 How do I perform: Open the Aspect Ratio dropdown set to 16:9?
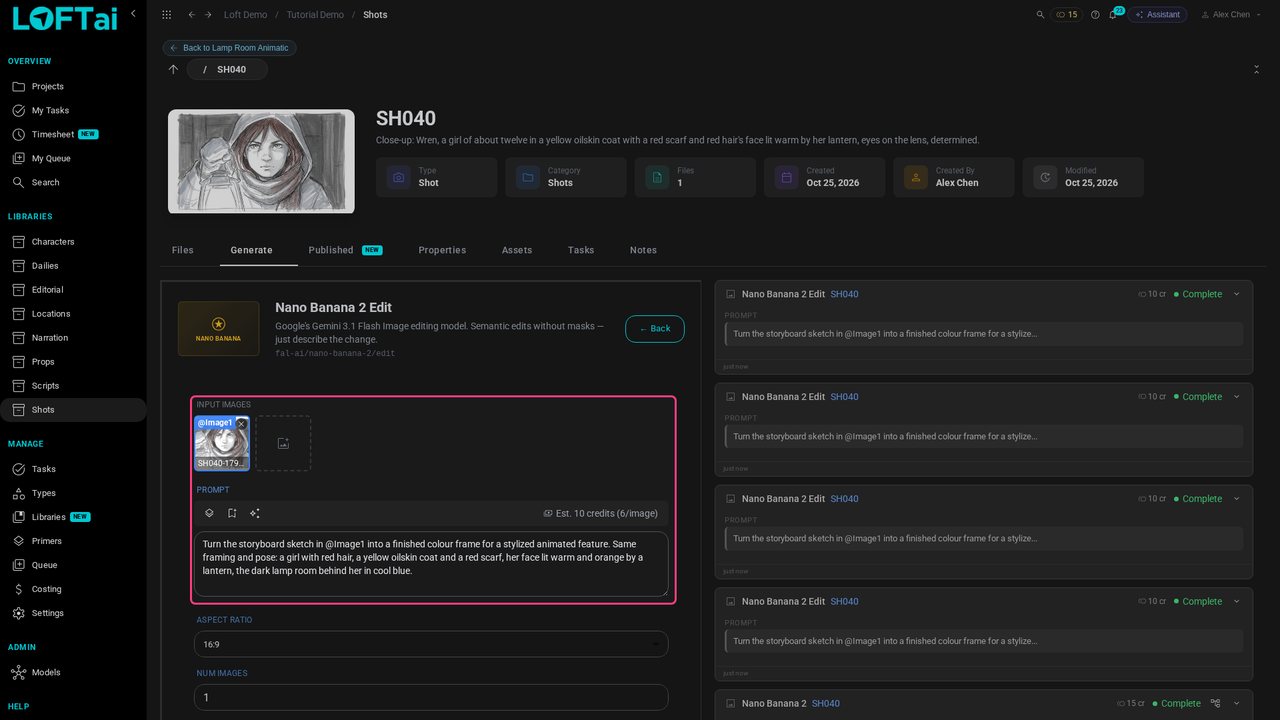tap(432, 644)
